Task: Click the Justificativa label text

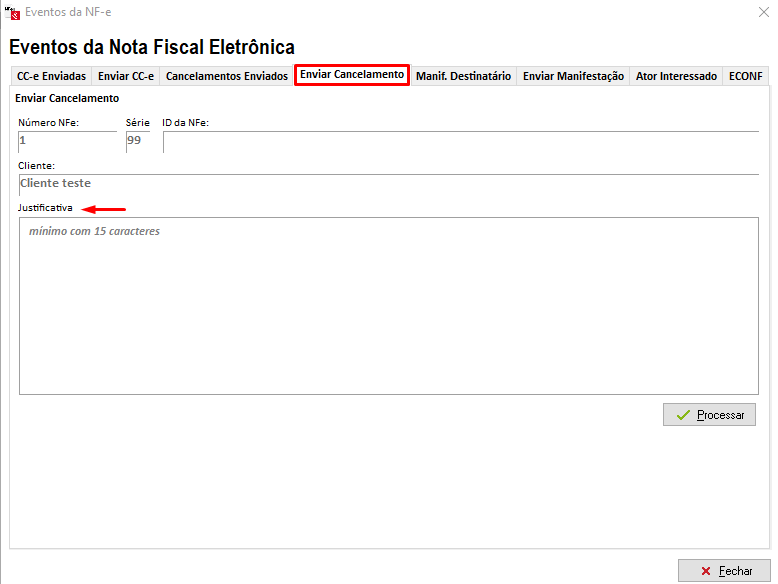Action: pyautogui.click(x=45, y=208)
